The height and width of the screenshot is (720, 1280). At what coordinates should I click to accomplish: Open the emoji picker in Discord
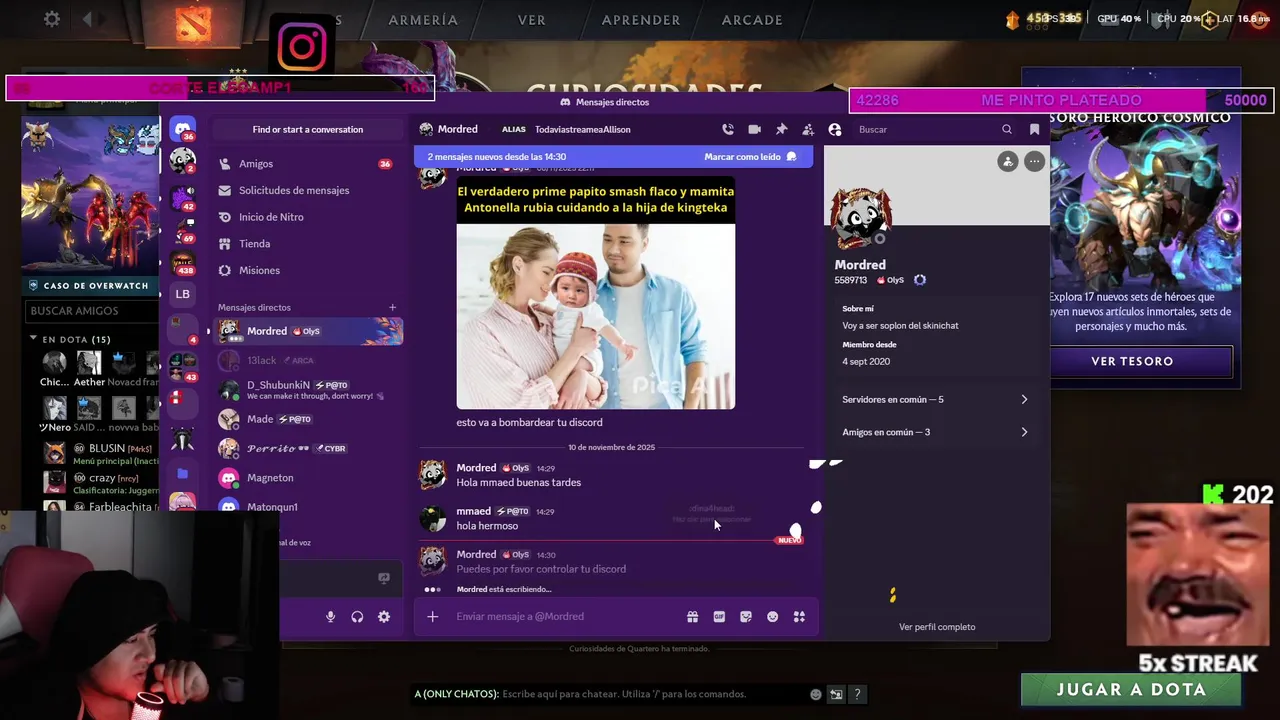click(x=772, y=617)
